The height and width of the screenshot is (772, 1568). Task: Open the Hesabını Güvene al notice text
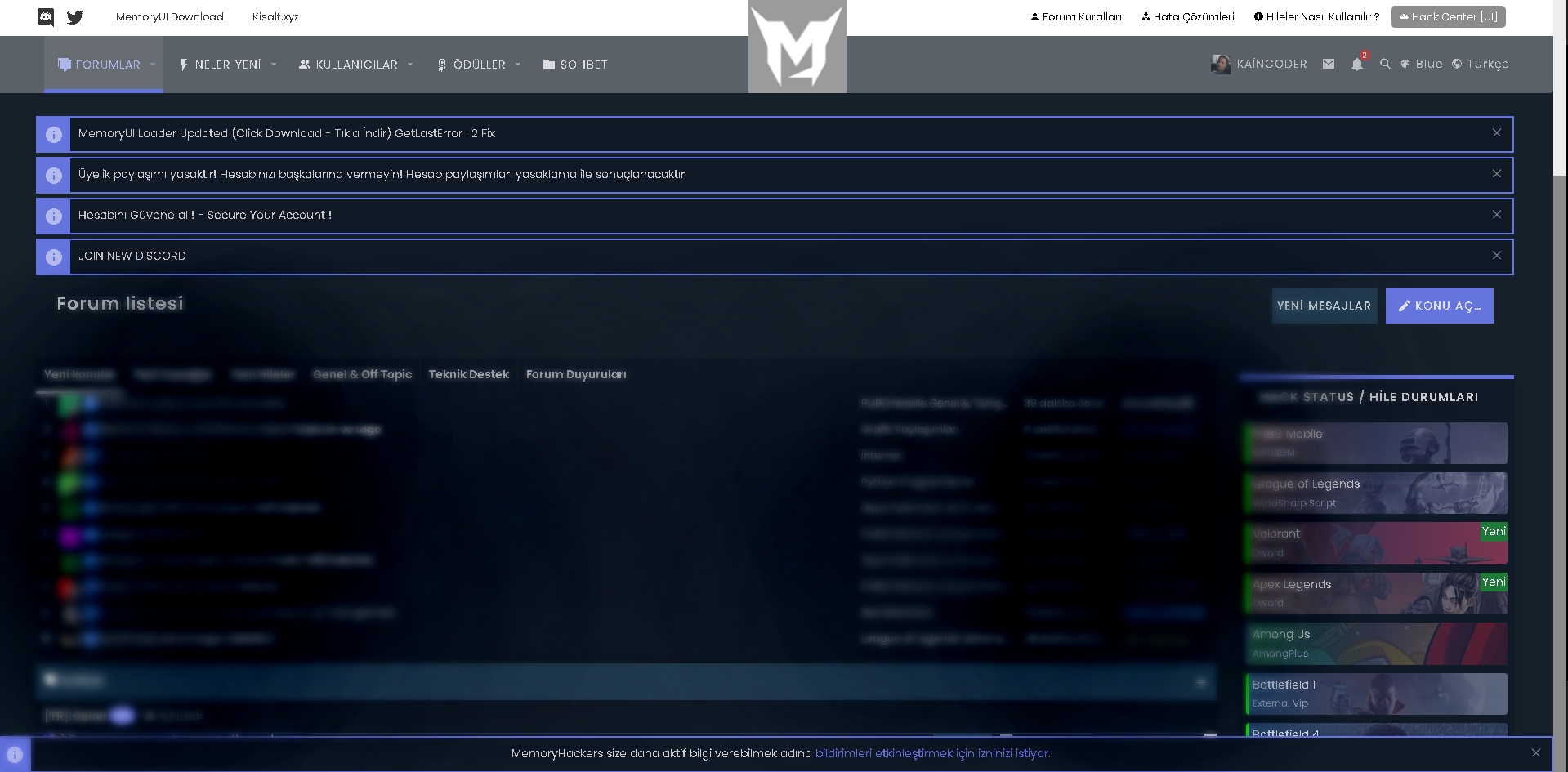click(205, 215)
